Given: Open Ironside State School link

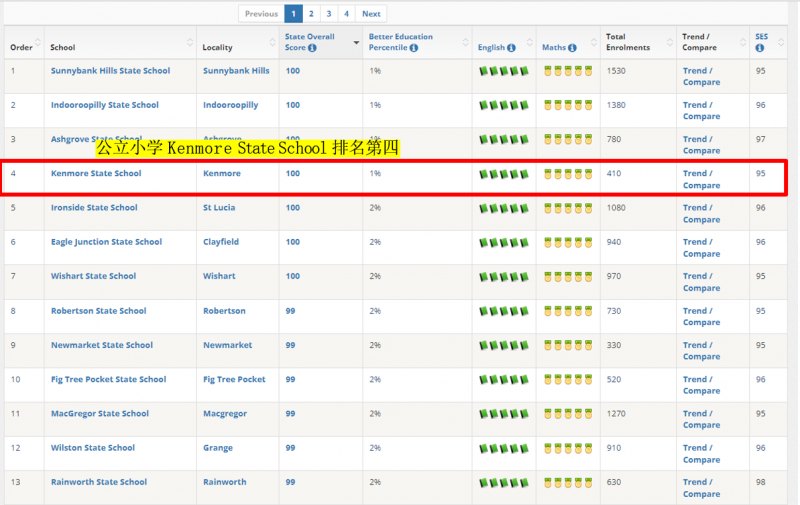Looking at the screenshot, I should [x=94, y=208].
